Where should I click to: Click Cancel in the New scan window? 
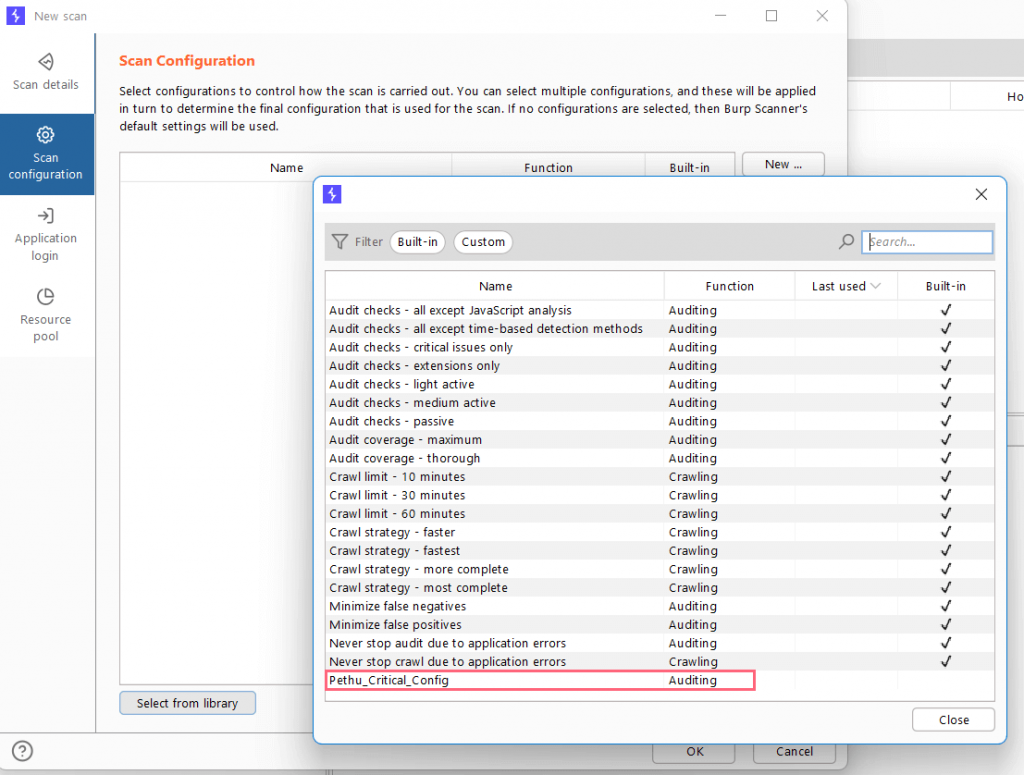point(794,751)
